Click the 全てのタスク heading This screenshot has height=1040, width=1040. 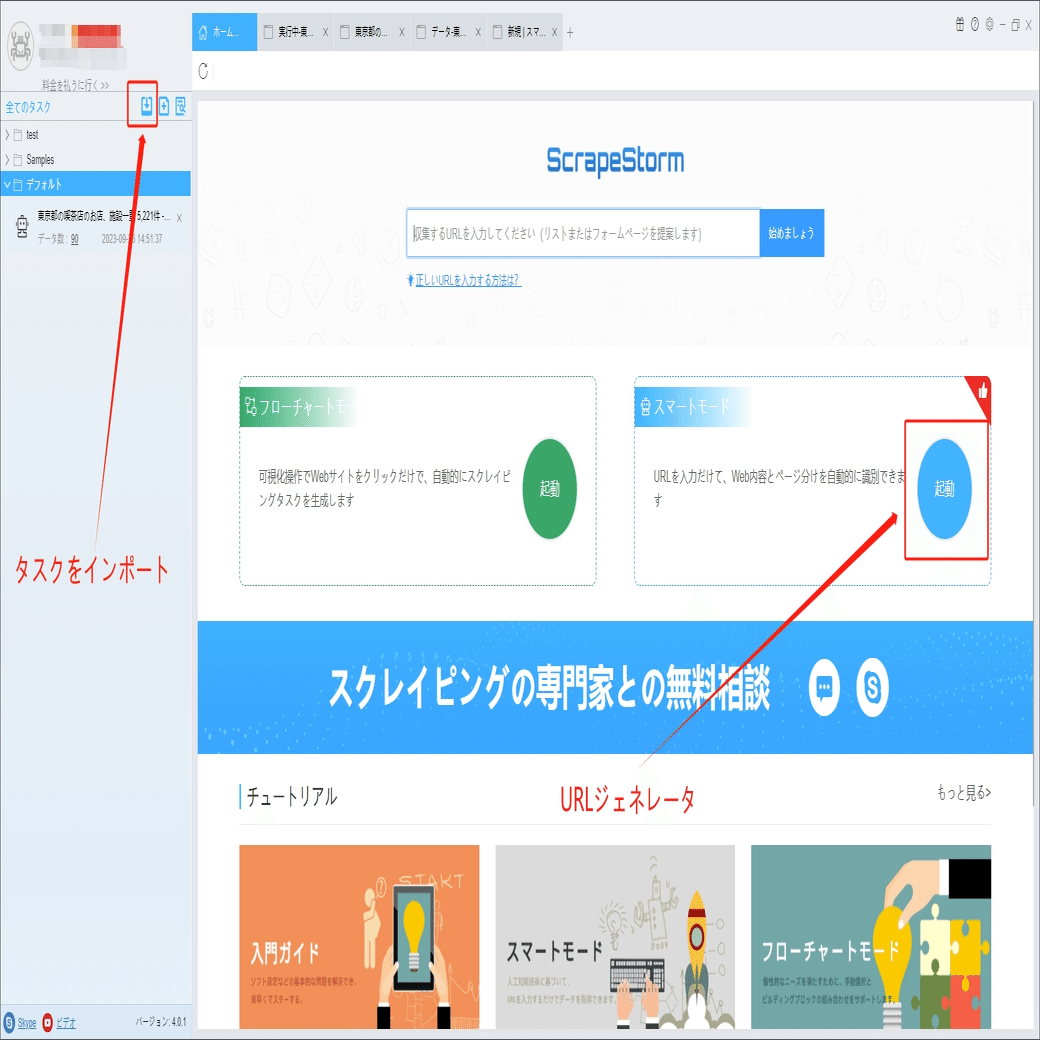(28, 107)
